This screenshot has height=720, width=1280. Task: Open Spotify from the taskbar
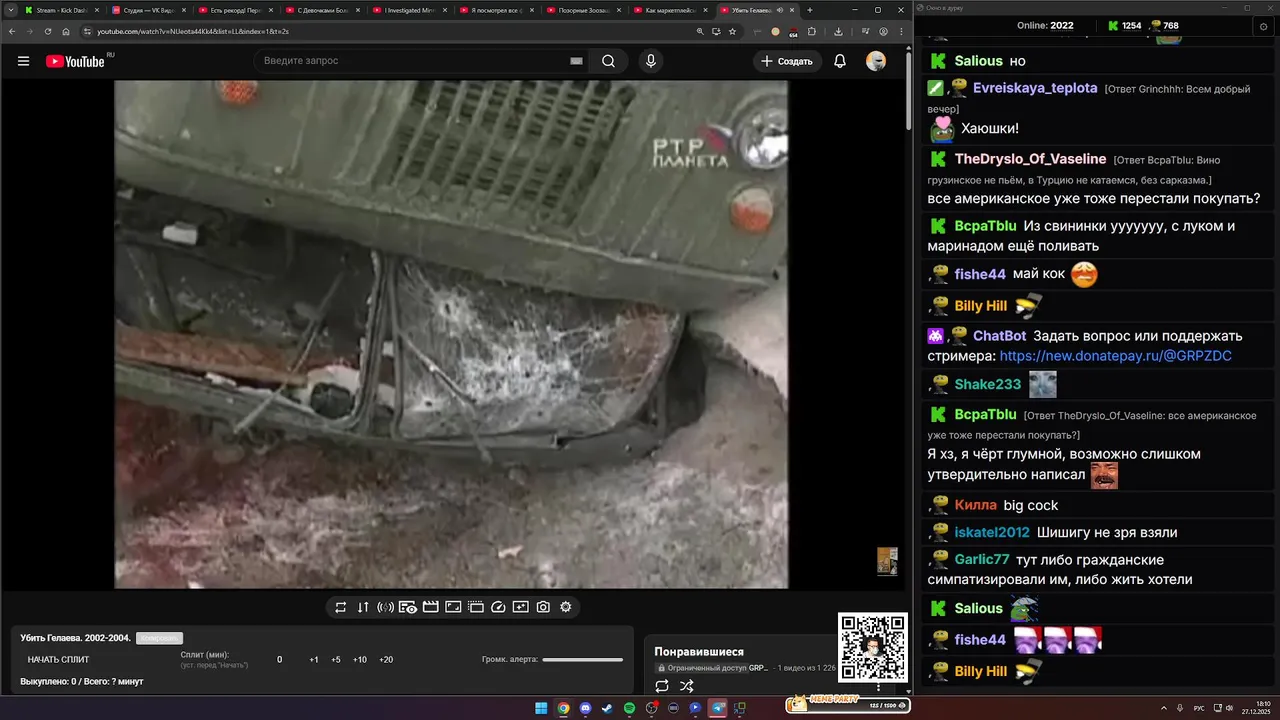(629, 708)
